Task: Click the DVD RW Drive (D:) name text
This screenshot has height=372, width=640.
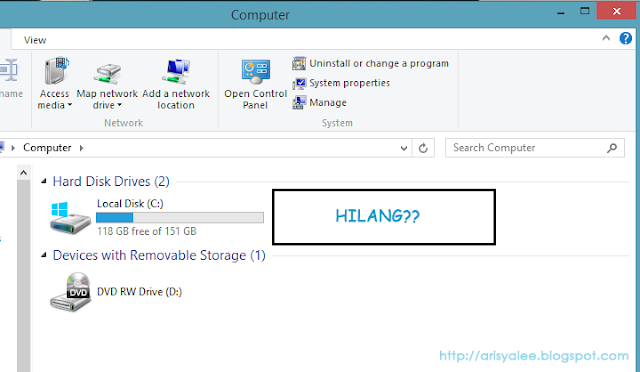Action: [139, 292]
